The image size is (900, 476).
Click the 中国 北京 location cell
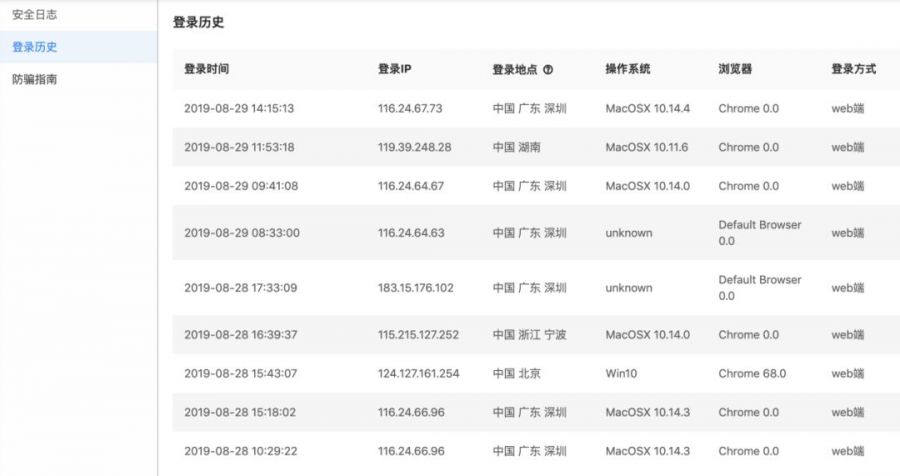(517, 374)
